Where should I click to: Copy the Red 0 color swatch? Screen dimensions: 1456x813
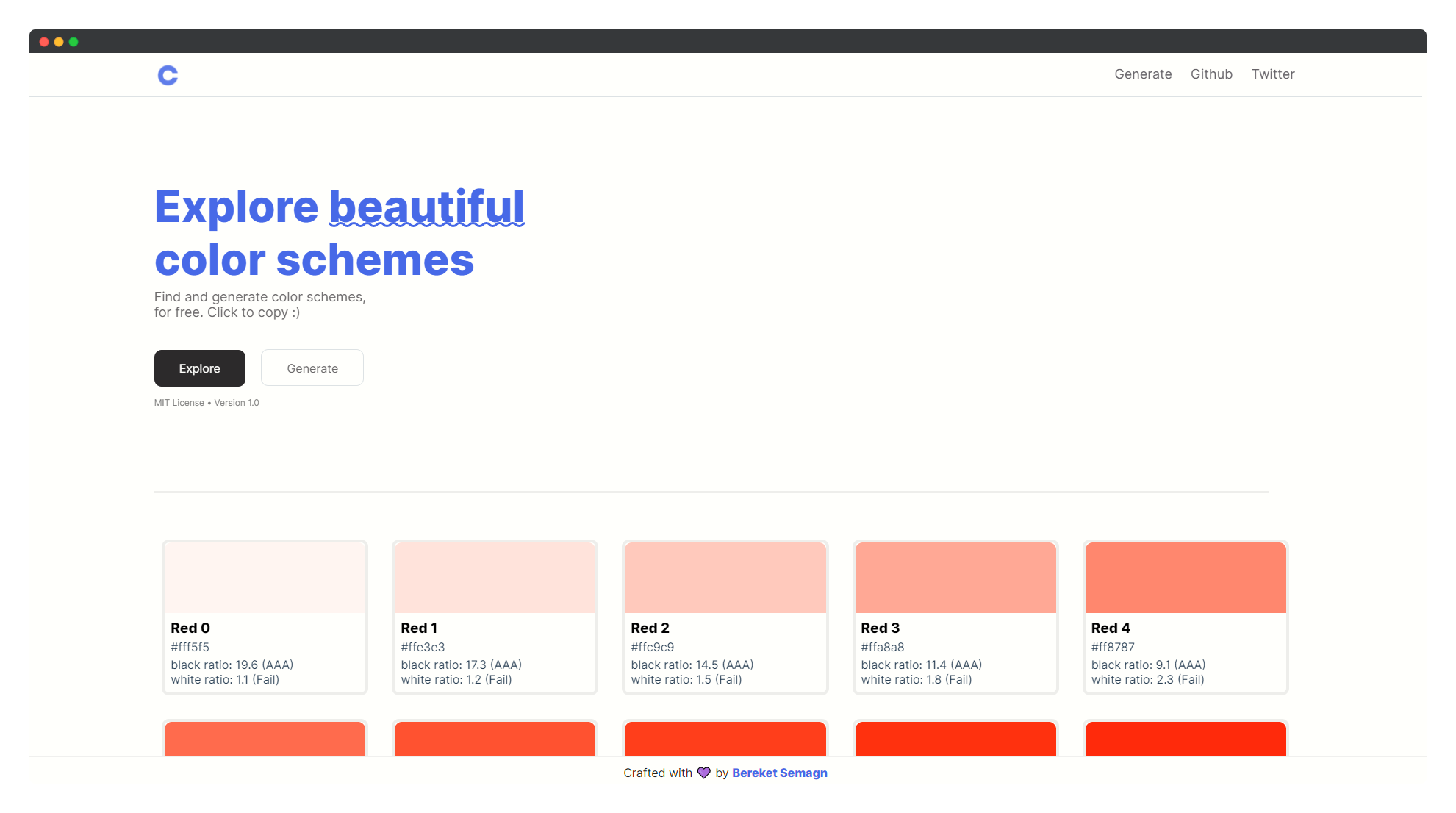pos(265,578)
